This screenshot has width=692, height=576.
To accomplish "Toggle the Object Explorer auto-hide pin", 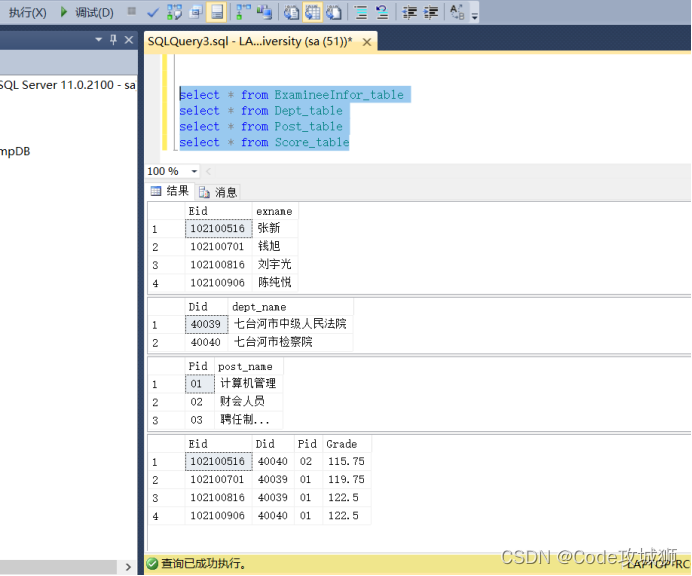I will 113,40.
